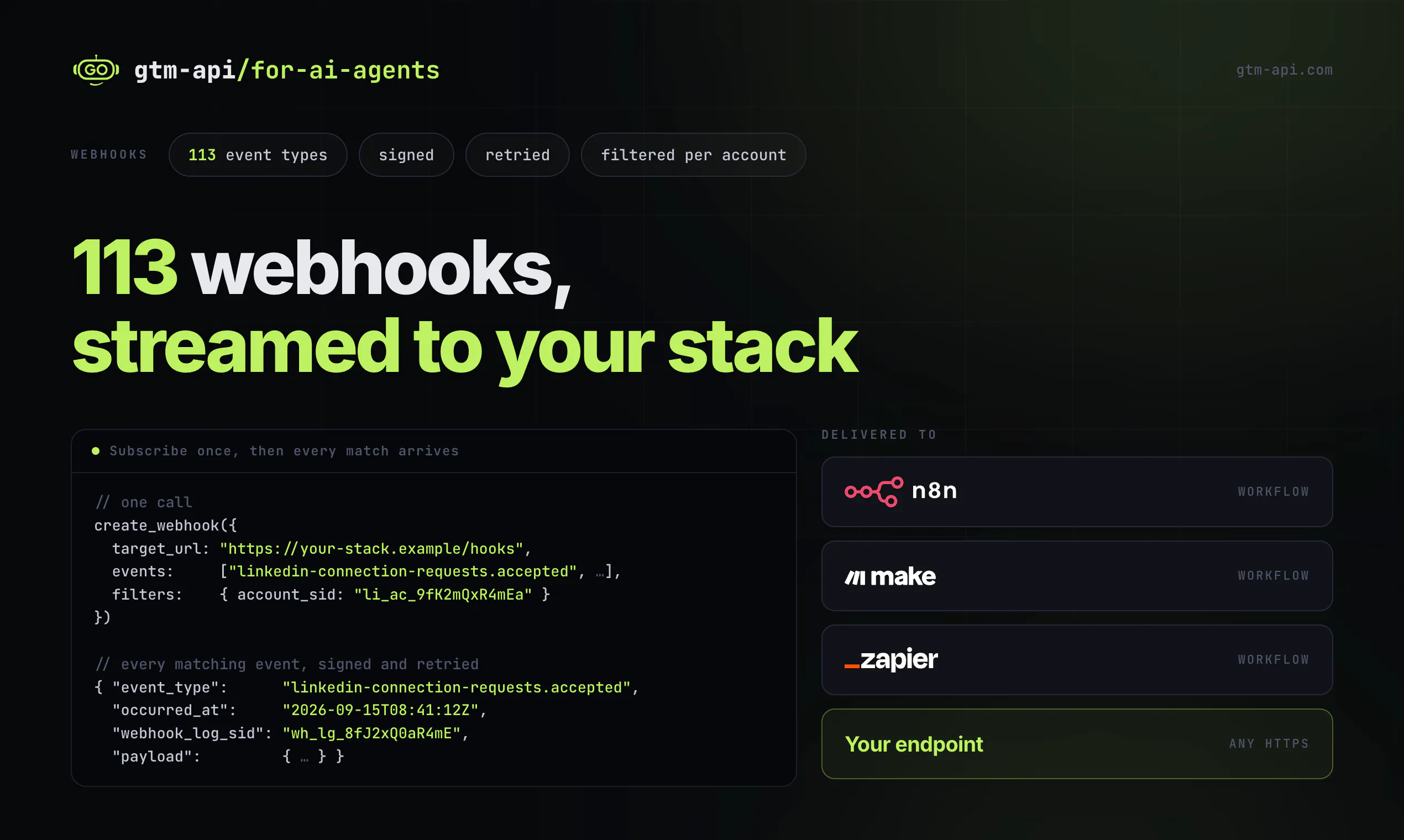Click the 'ANY HTTPS' label
The width and height of the screenshot is (1404, 840).
1269,744
